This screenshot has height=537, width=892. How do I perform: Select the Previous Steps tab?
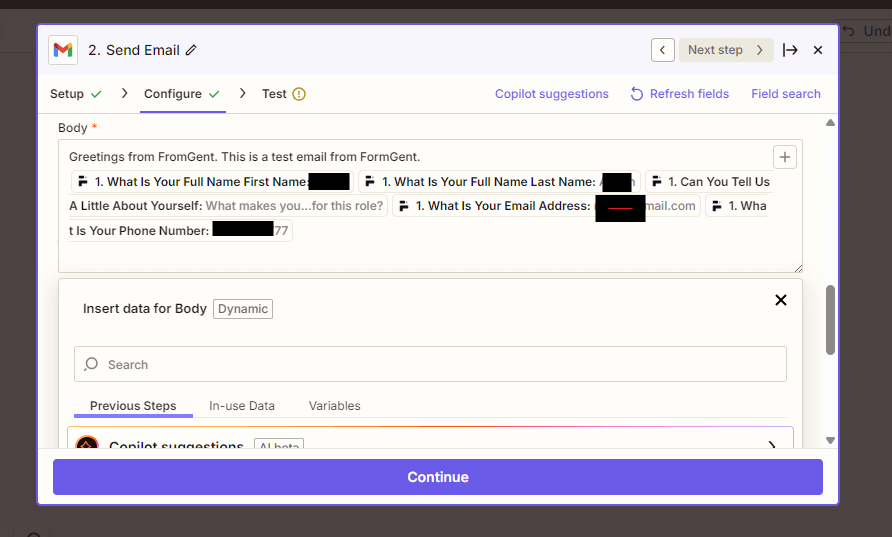click(133, 406)
